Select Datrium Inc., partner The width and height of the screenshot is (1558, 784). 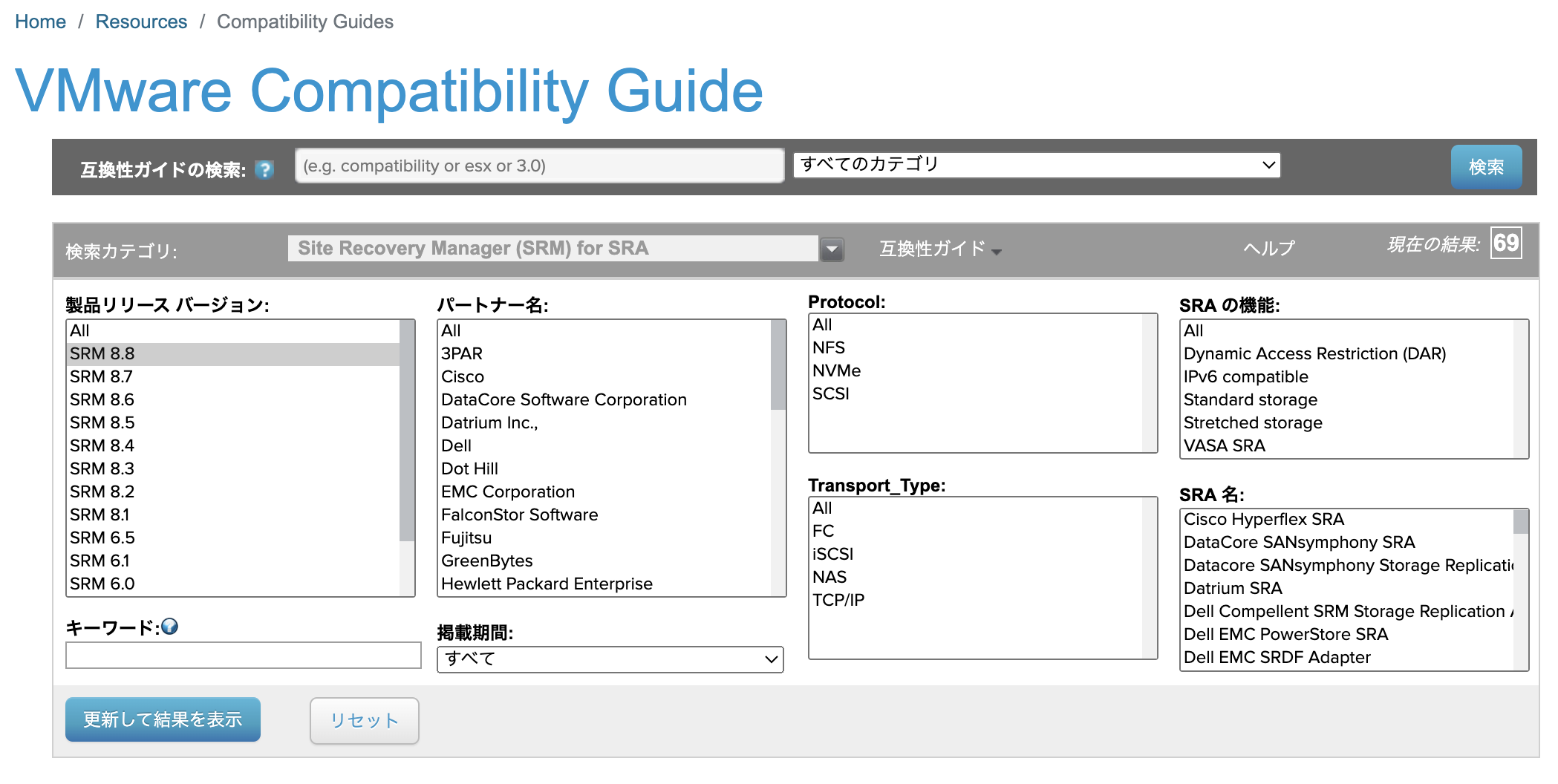click(604, 422)
